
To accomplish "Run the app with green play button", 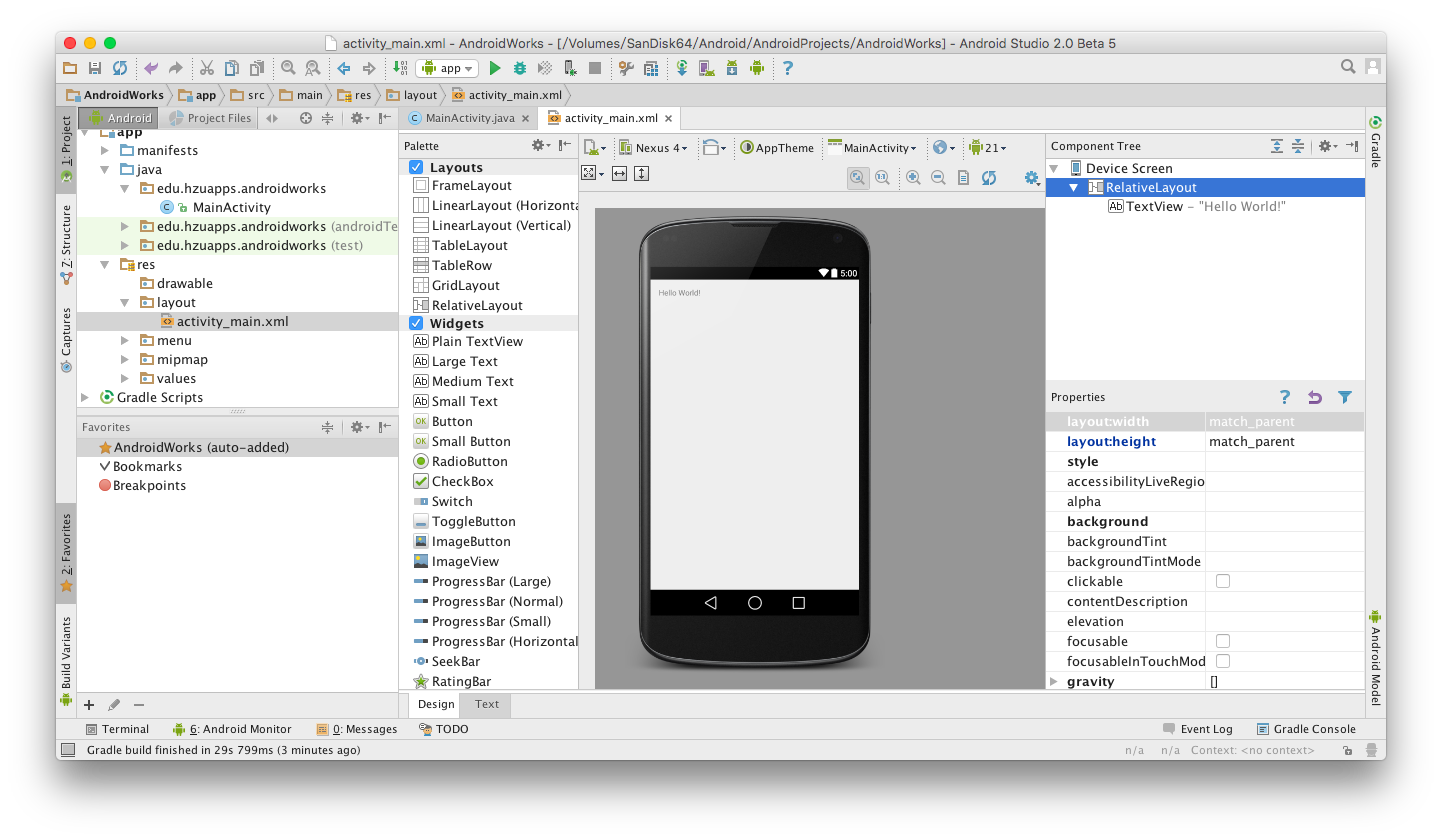I will [495, 68].
